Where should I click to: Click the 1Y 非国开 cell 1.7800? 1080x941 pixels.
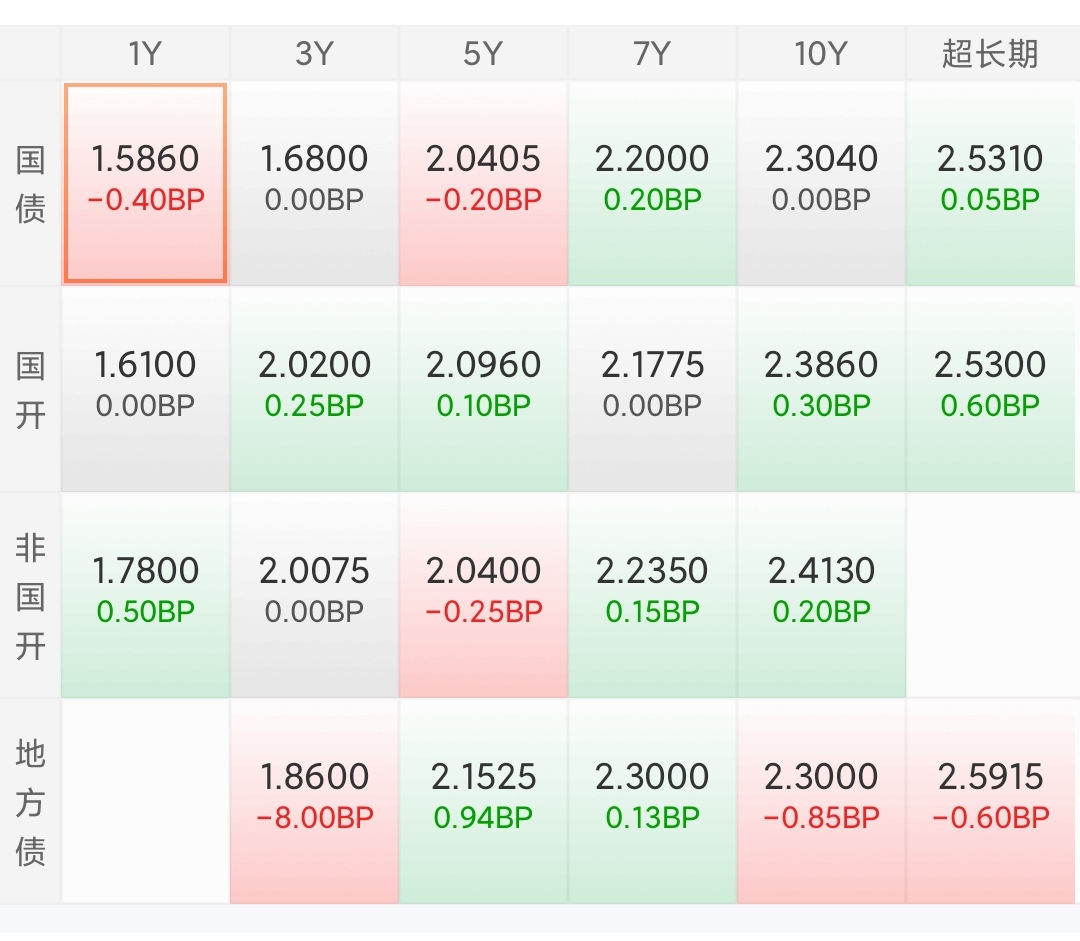146,595
